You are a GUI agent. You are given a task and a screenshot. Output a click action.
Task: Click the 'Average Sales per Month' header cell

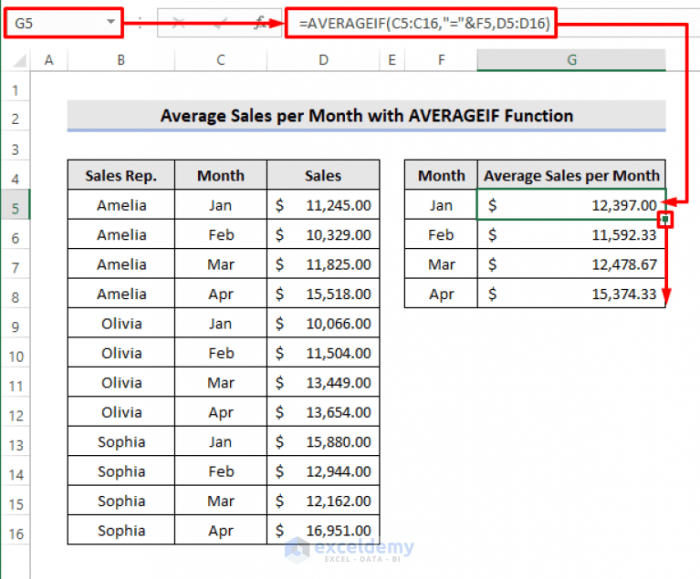coord(571,175)
